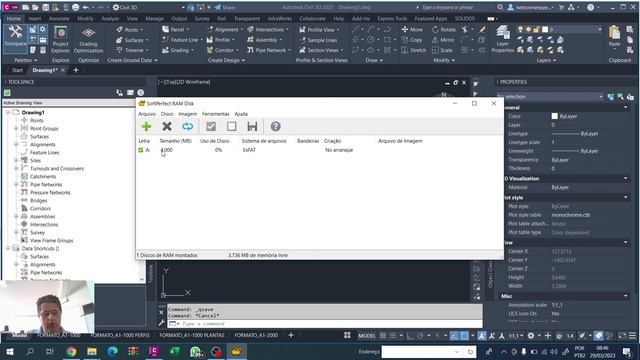Collapse the Data Shortcuts tree node
This screenshot has height=360, width=640.
coord(8,248)
